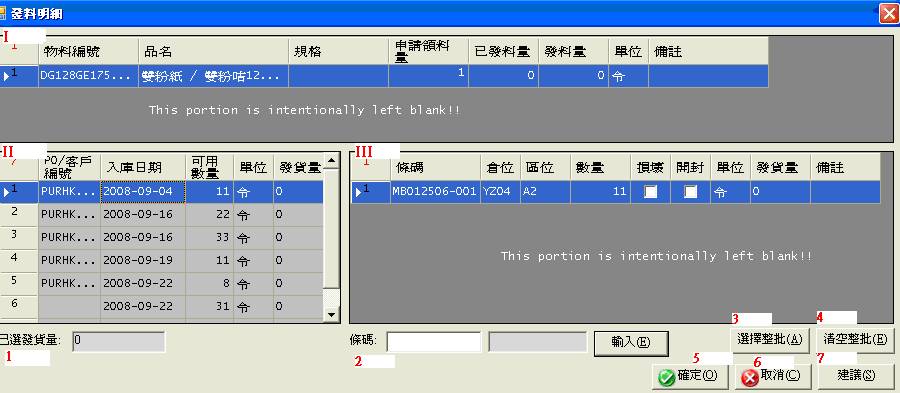Click the batch list scrollbar down arrow

tap(331, 314)
